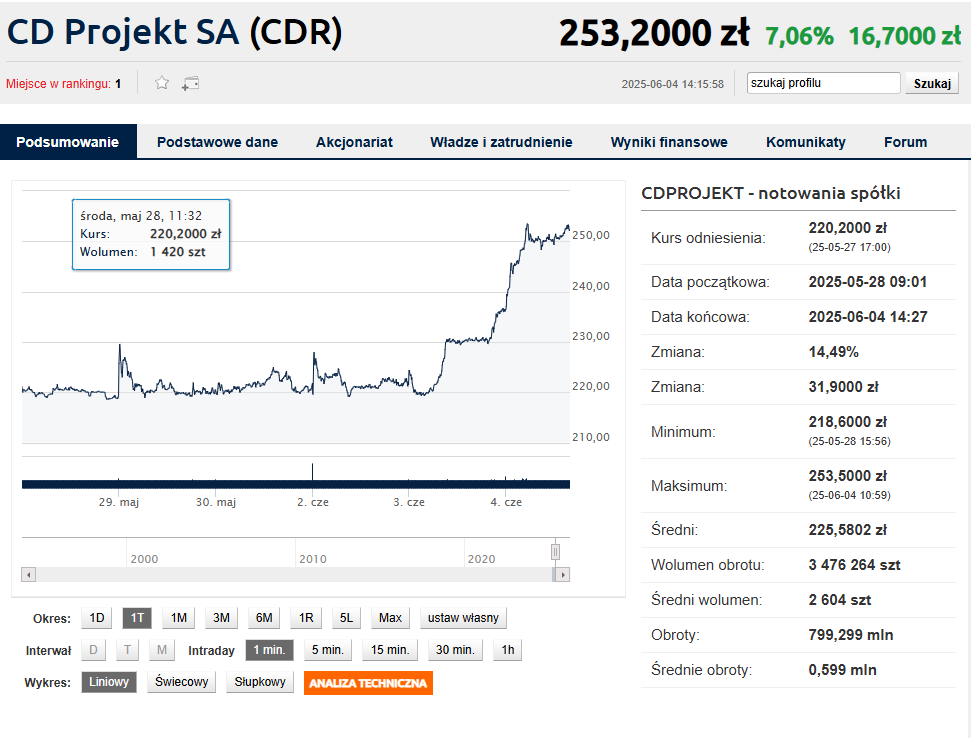This screenshot has height=738, width=973.
Task: Open the 'ustaw własny' custom period option
Action: click(463, 618)
